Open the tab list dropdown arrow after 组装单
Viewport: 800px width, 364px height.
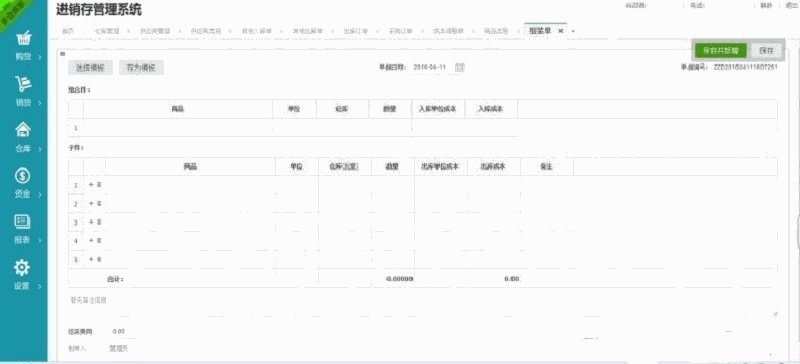[x=573, y=32]
